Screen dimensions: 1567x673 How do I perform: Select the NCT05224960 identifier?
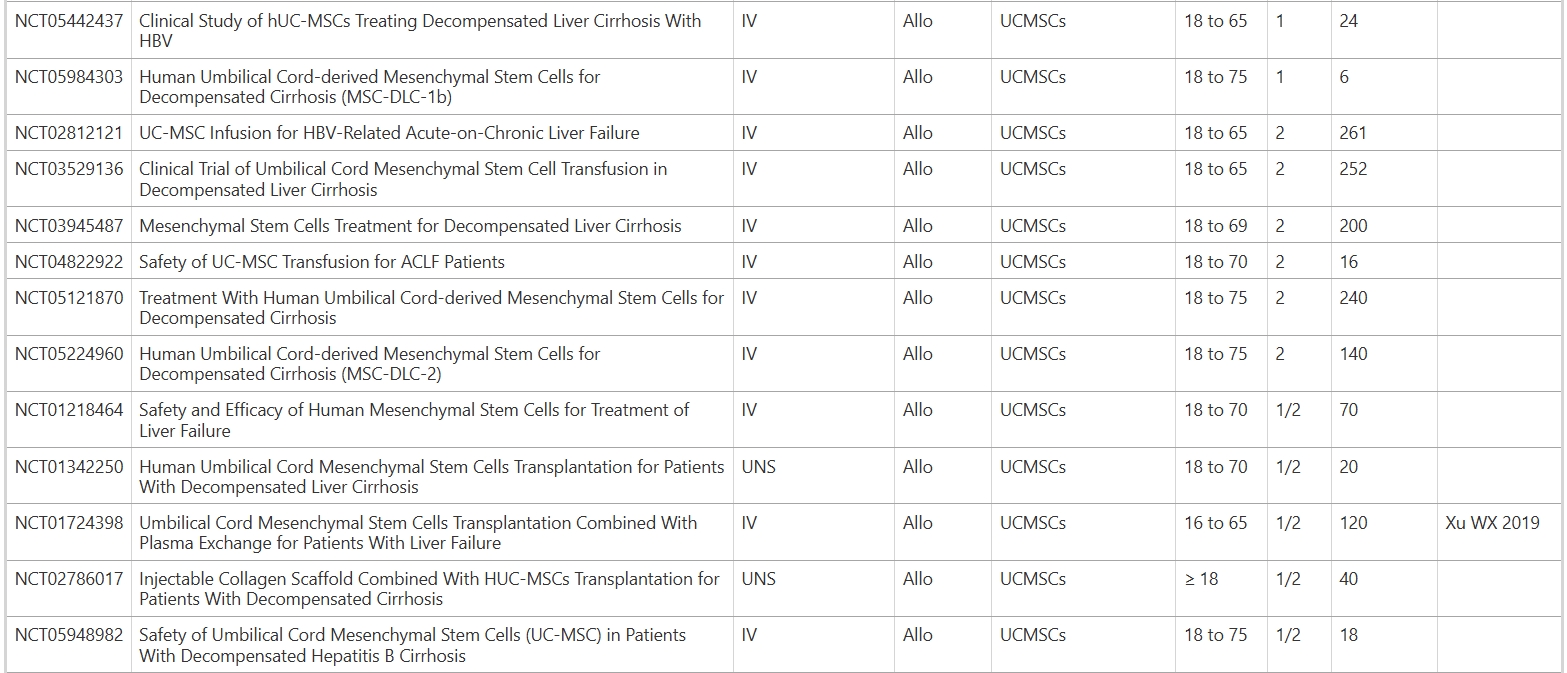69,354
